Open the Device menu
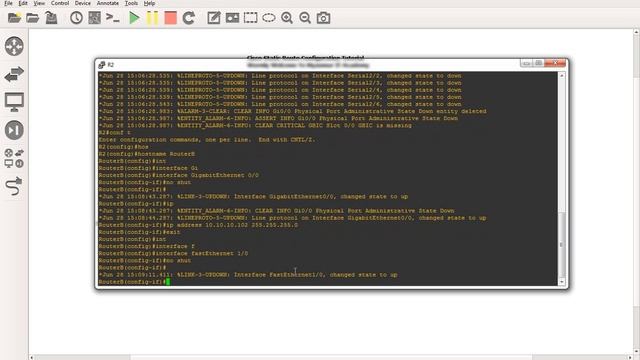Viewport: 640px width, 360px height. point(82,3)
